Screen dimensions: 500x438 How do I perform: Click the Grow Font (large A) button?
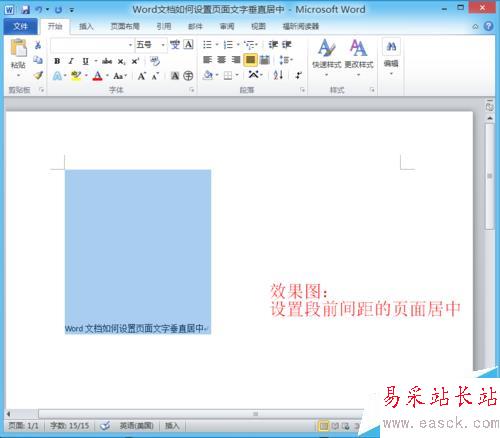pos(142,76)
